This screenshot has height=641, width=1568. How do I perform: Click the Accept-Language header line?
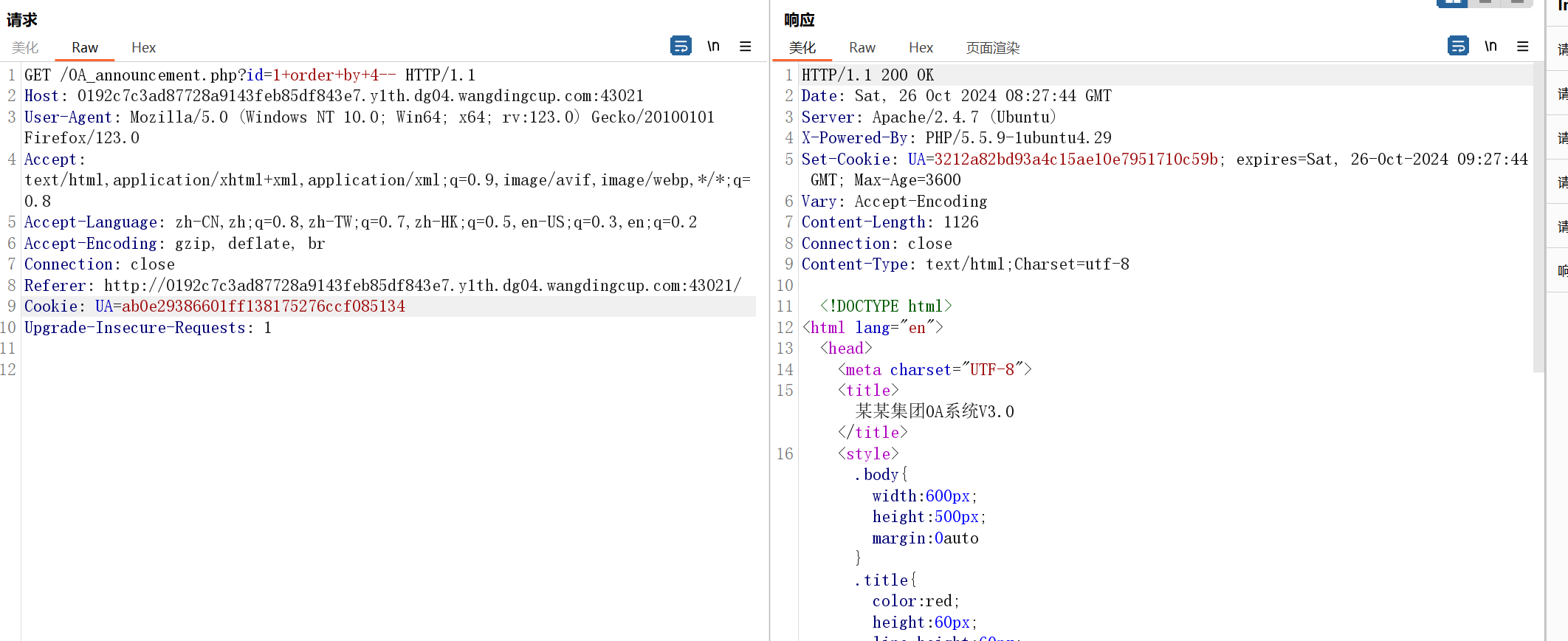pyautogui.click(x=360, y=222)
